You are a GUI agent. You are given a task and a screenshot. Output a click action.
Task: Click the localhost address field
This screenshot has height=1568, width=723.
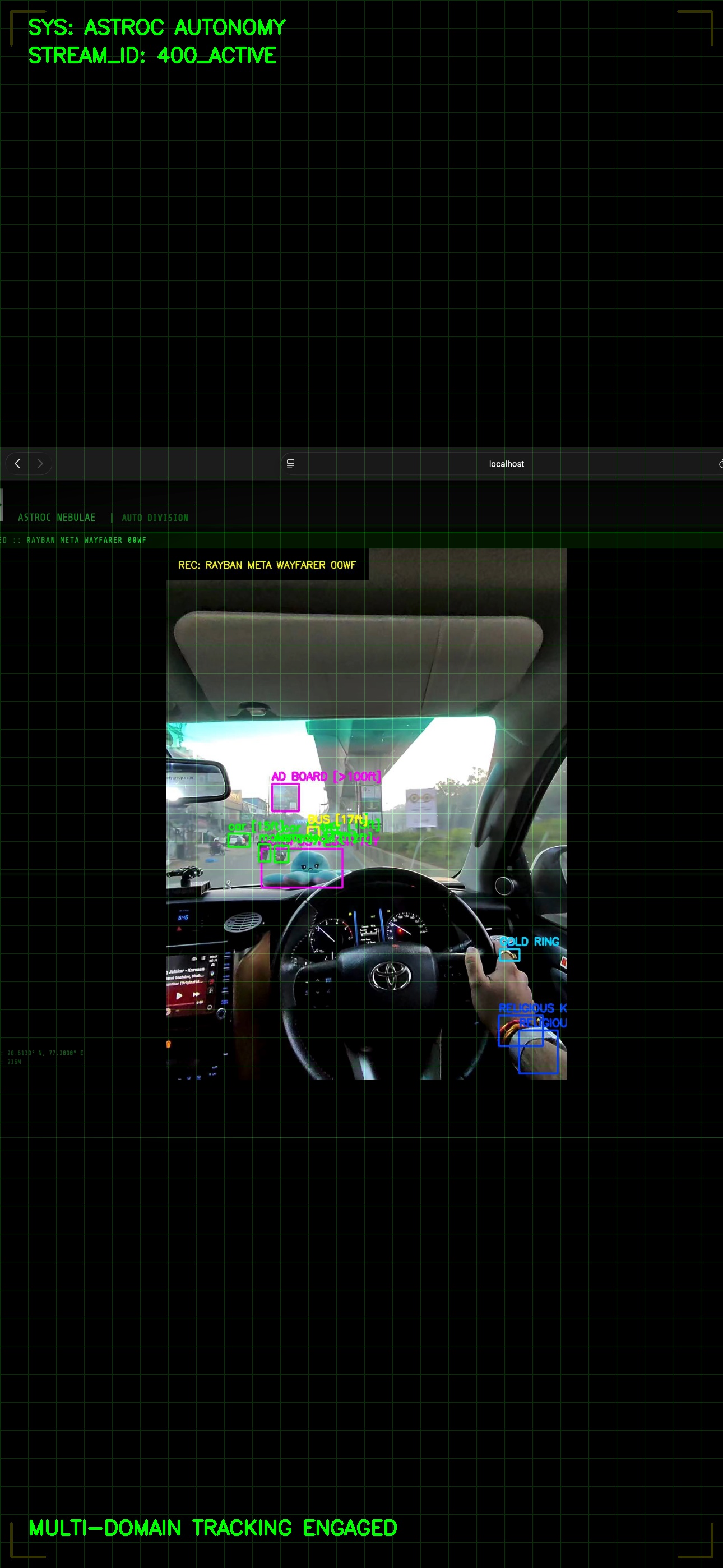click(x=506, y=464)
